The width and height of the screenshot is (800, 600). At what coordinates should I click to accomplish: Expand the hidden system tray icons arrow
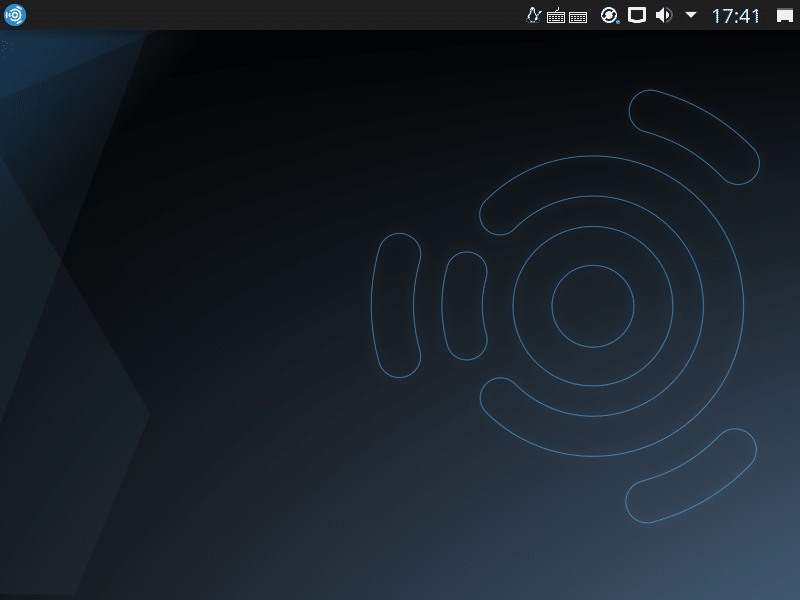point(691,15)
